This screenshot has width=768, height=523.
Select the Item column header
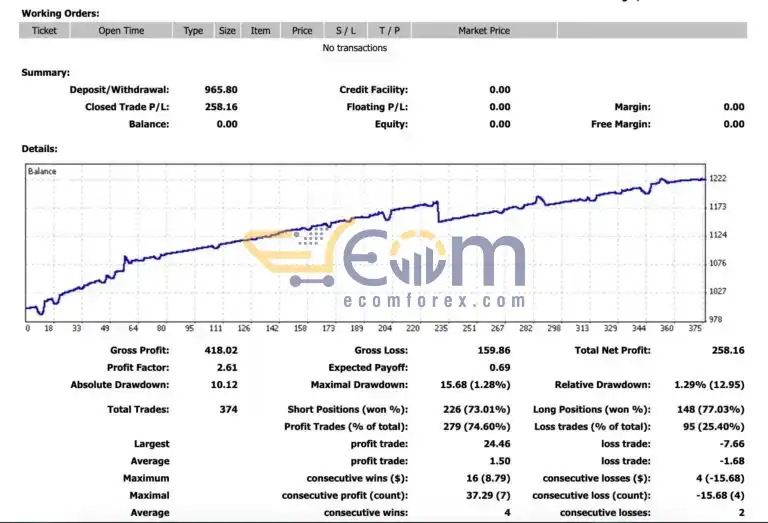(260, 30)
